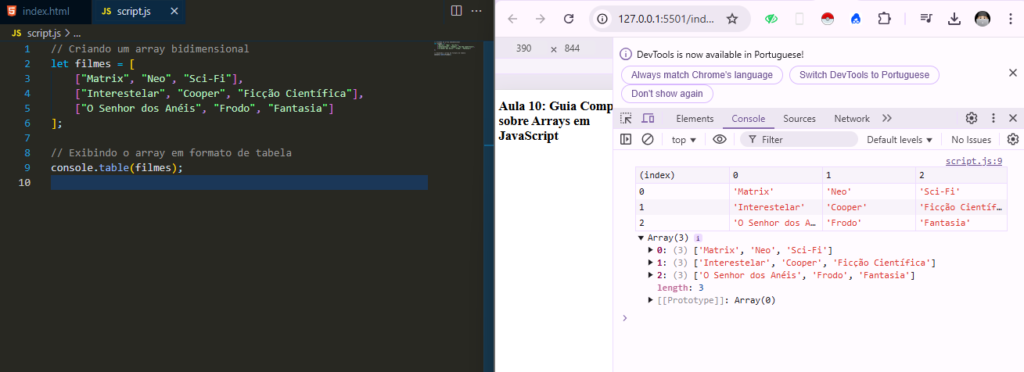Open DevTools settings gear icon

tap(971, 118)
